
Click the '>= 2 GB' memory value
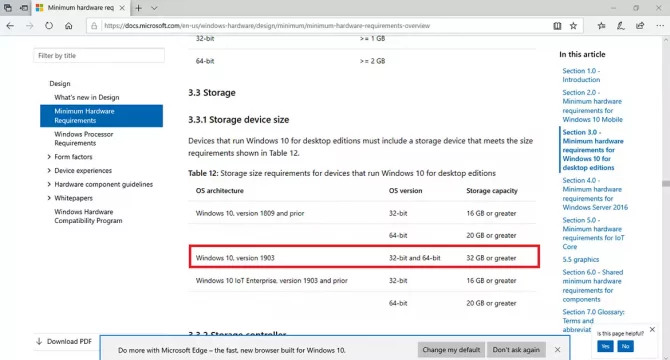[x=372, y=61]
